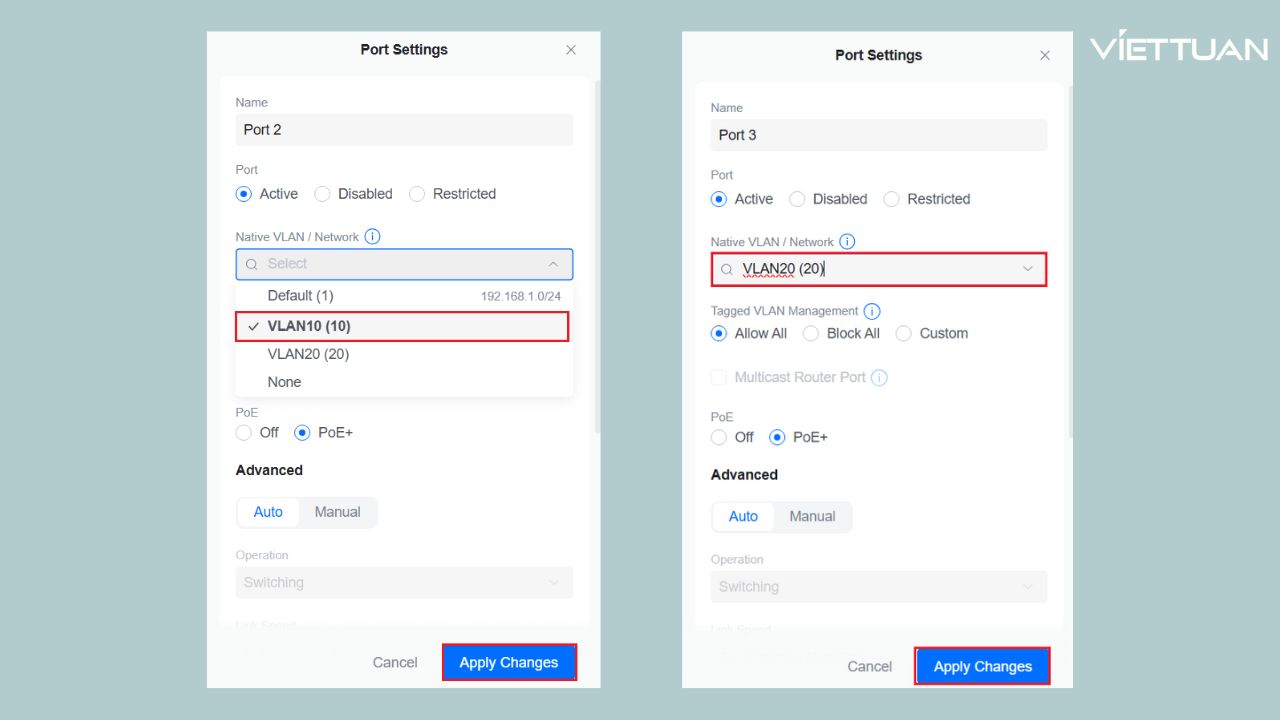
Task: Close the Port 2 settings dialog
Action: tap(571, 50)
